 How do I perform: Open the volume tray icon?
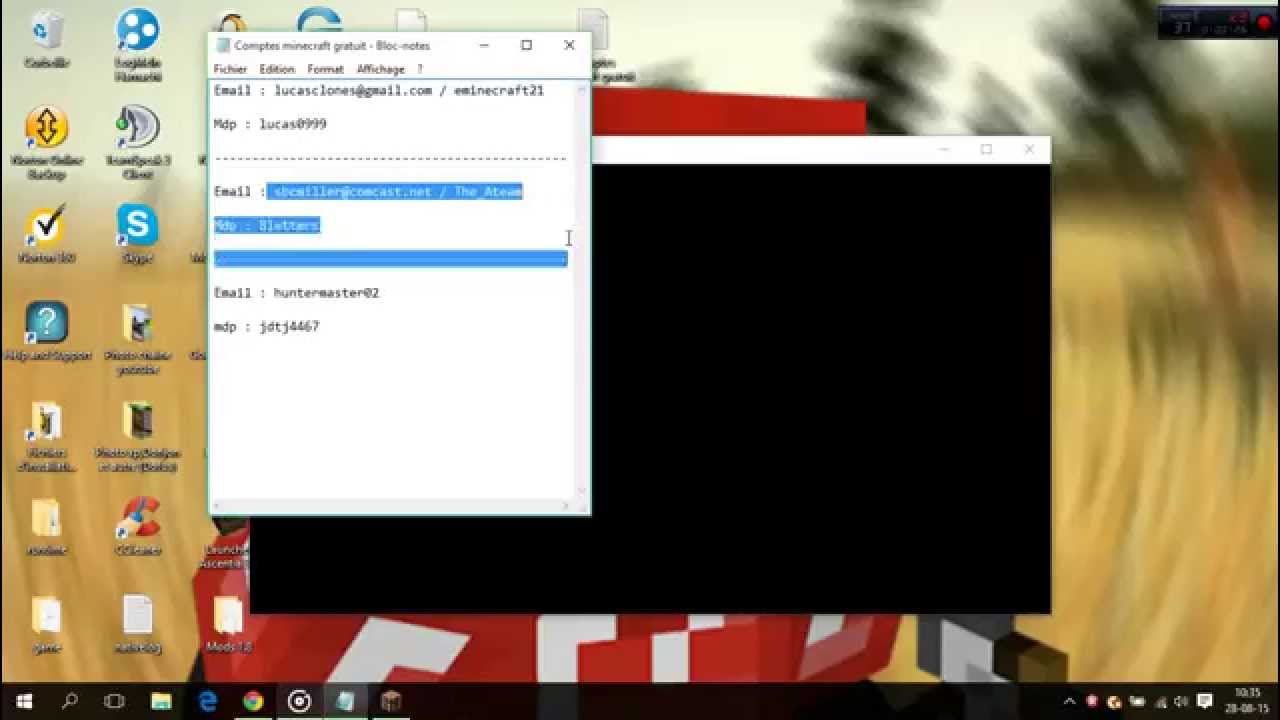1180,701
